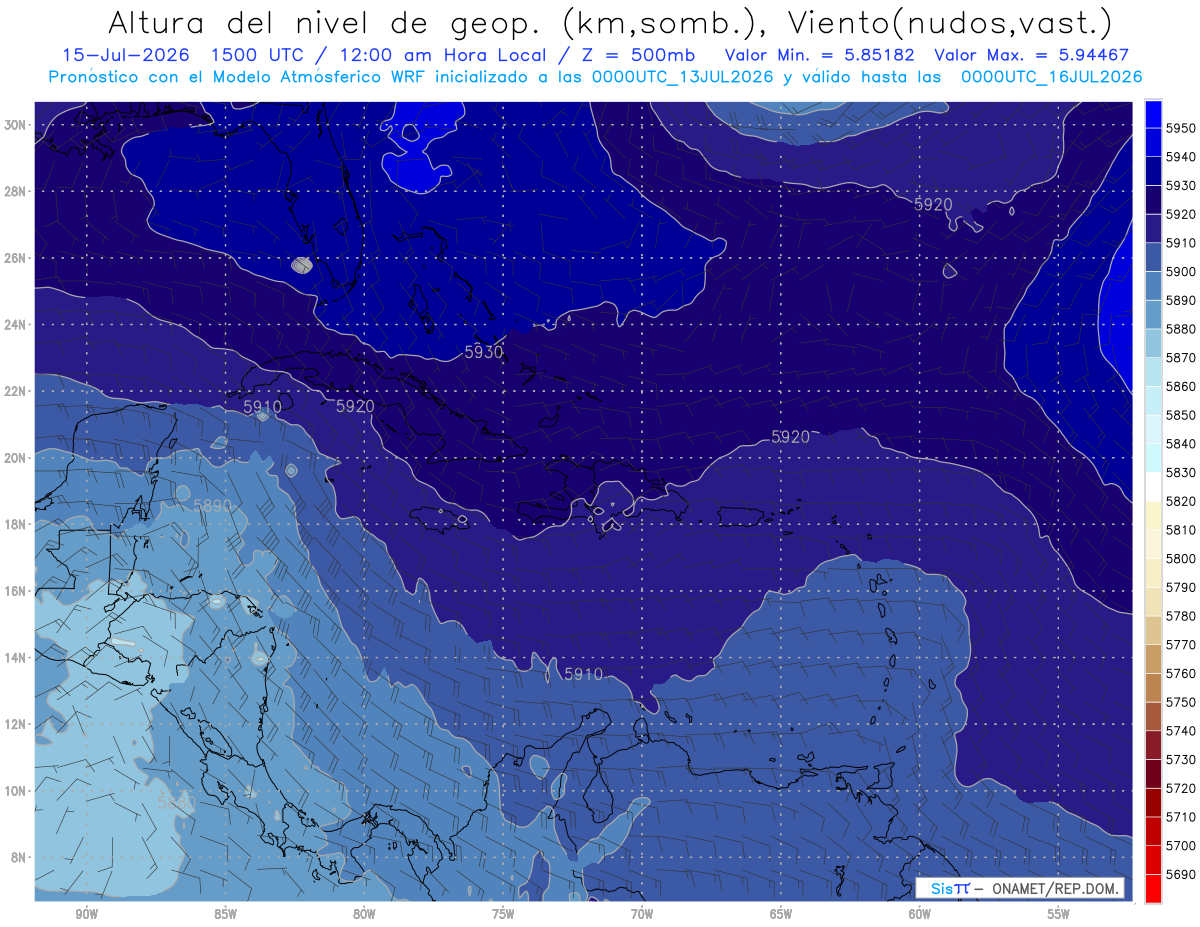Click the 20N latitude axis label
The height and width of the screenshot is (927, 1200).
click(15, 458)
